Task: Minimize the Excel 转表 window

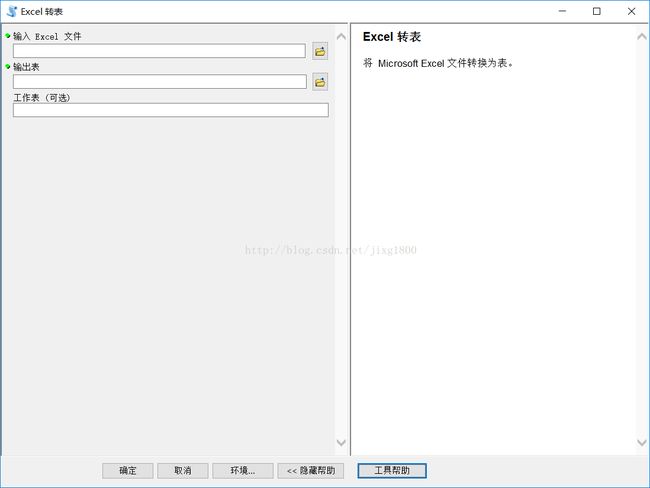Action: (x=562, y=11)
